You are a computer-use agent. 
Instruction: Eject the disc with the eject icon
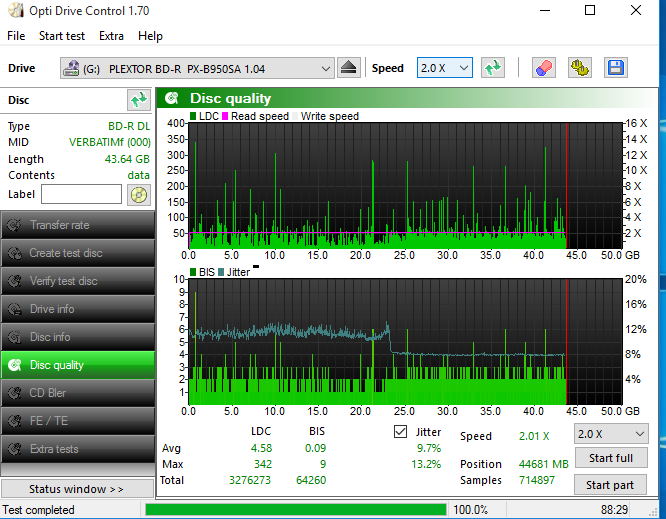coord(349,68)
